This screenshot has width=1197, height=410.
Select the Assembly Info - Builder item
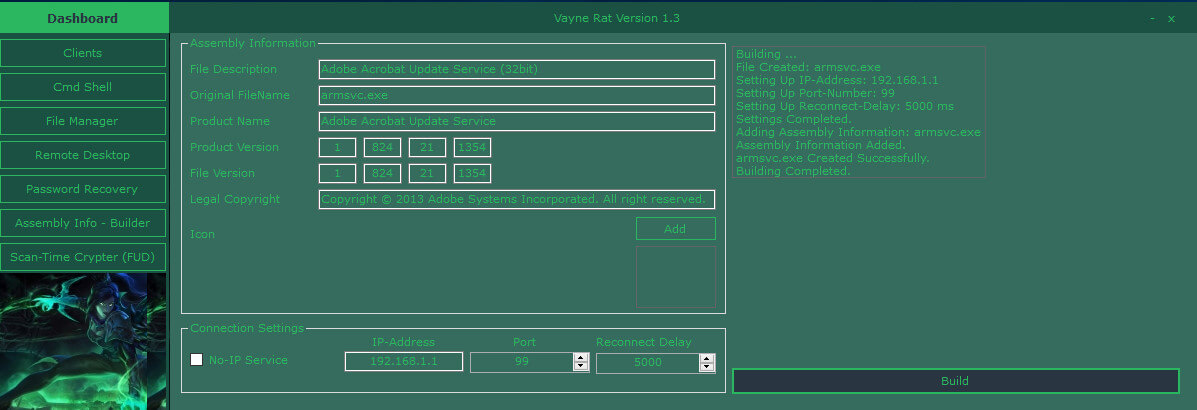(x=83, y=223)
